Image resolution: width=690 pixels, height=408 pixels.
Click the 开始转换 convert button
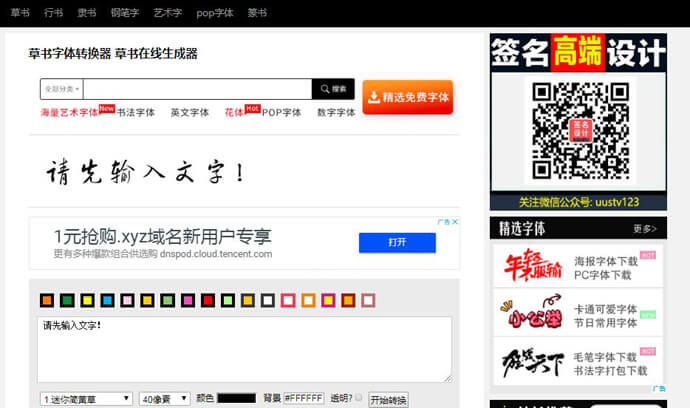388,399
